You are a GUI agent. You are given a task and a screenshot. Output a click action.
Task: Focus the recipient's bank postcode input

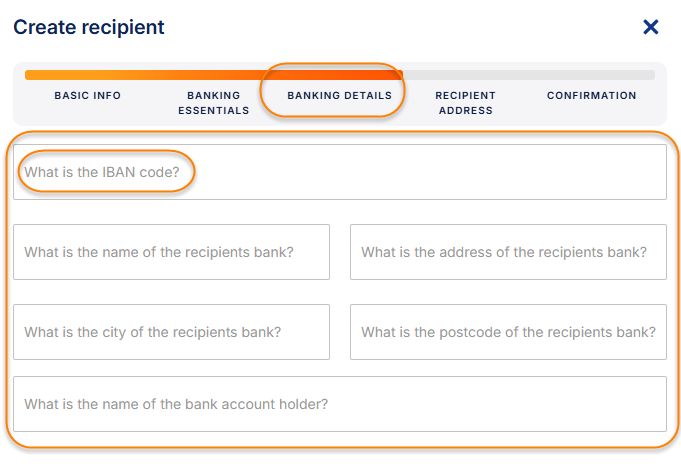508,332
